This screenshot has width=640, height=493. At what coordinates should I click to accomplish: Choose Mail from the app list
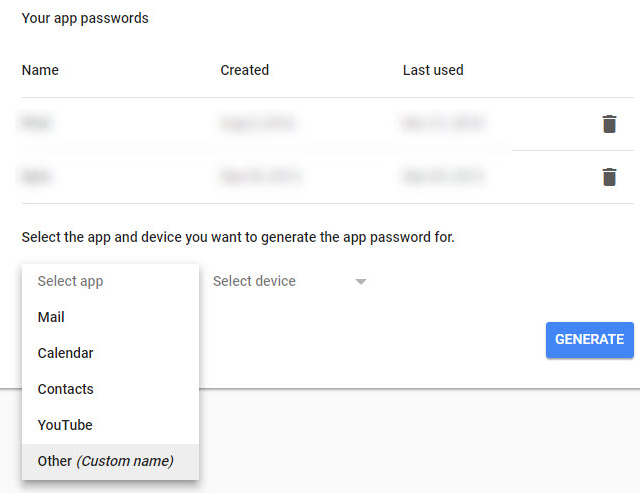pos(51,317)
